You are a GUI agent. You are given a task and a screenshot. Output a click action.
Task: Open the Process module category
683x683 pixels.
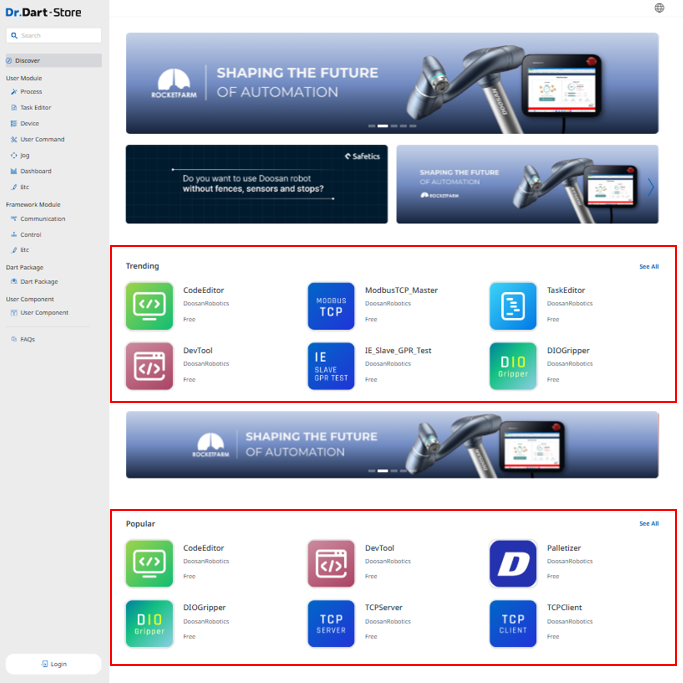[x=31, y=91]
